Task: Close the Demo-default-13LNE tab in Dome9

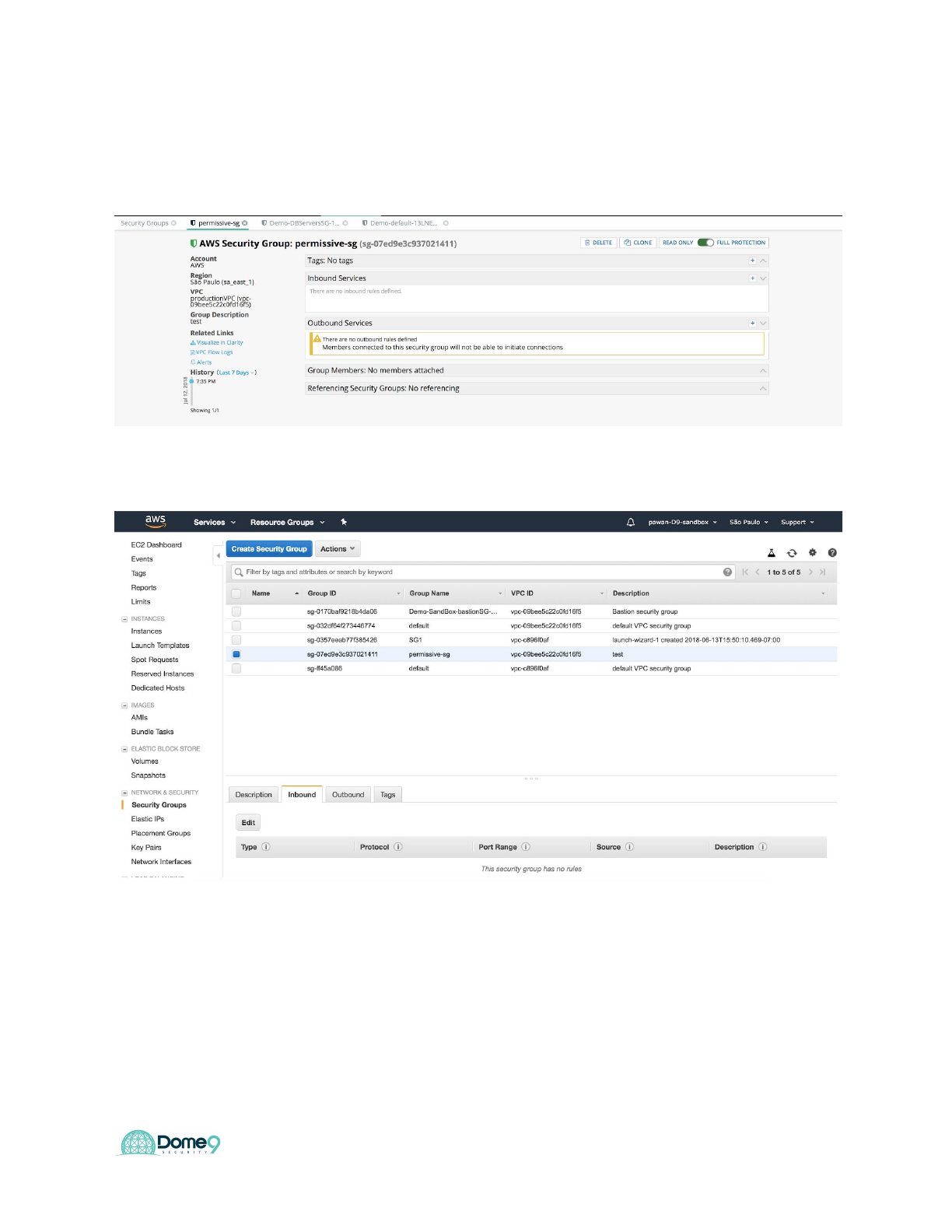Action: (x=446, y=223)
